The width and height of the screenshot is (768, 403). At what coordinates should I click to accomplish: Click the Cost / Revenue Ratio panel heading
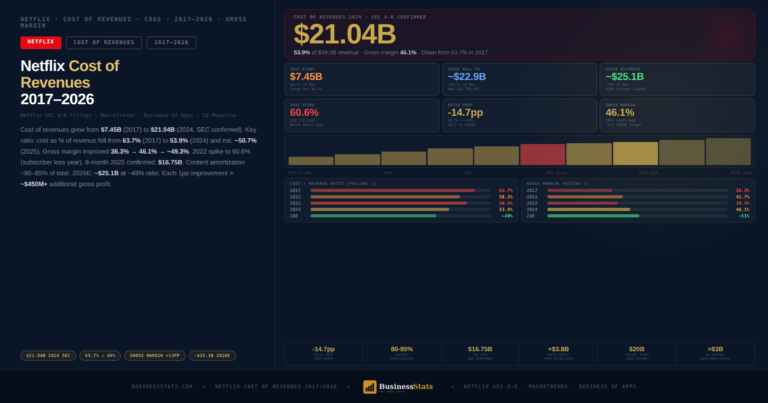pos(333,184)
